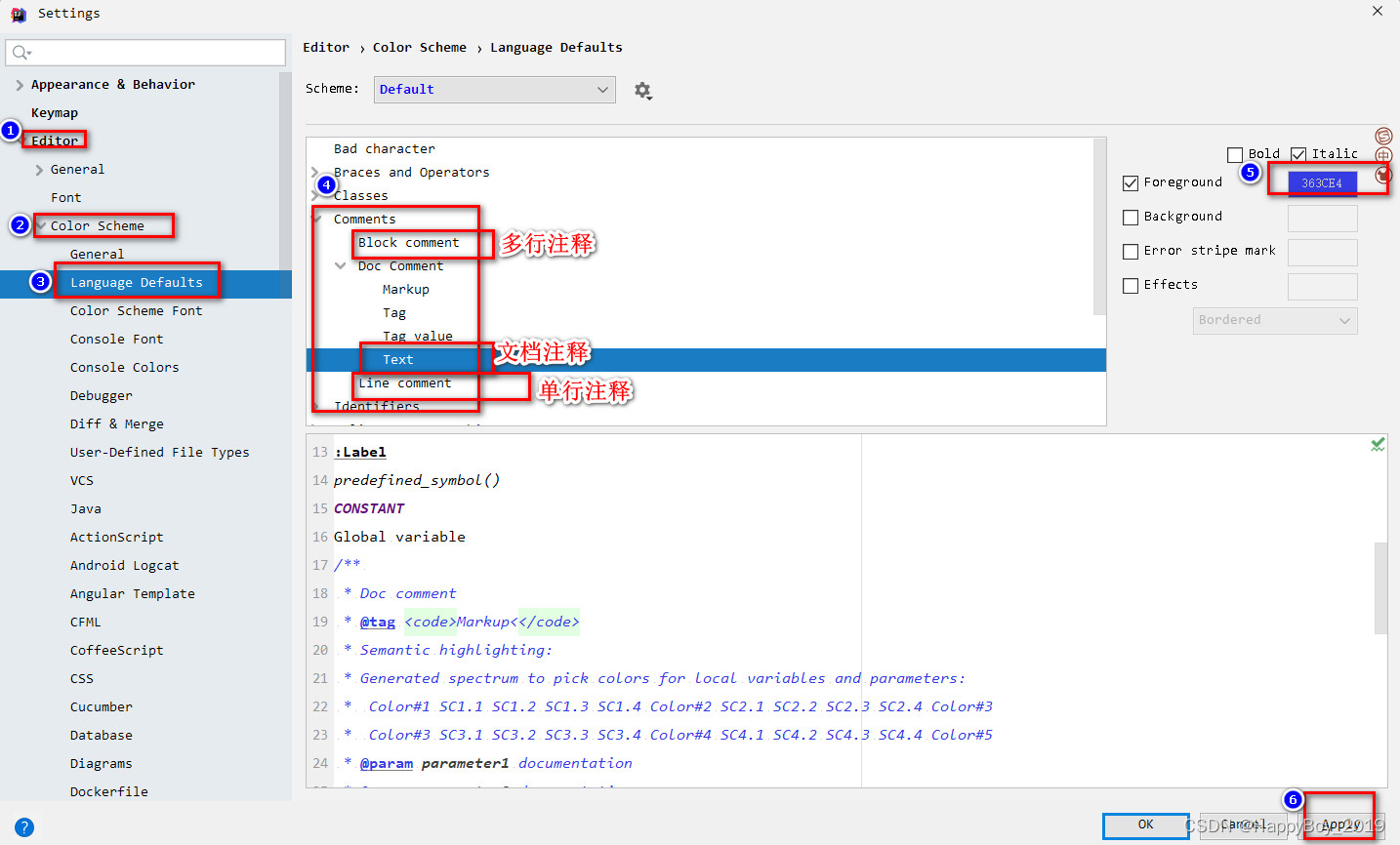Click the Settings application icon in title bar
Screen dimensions: 1400x845
[18, 13]
